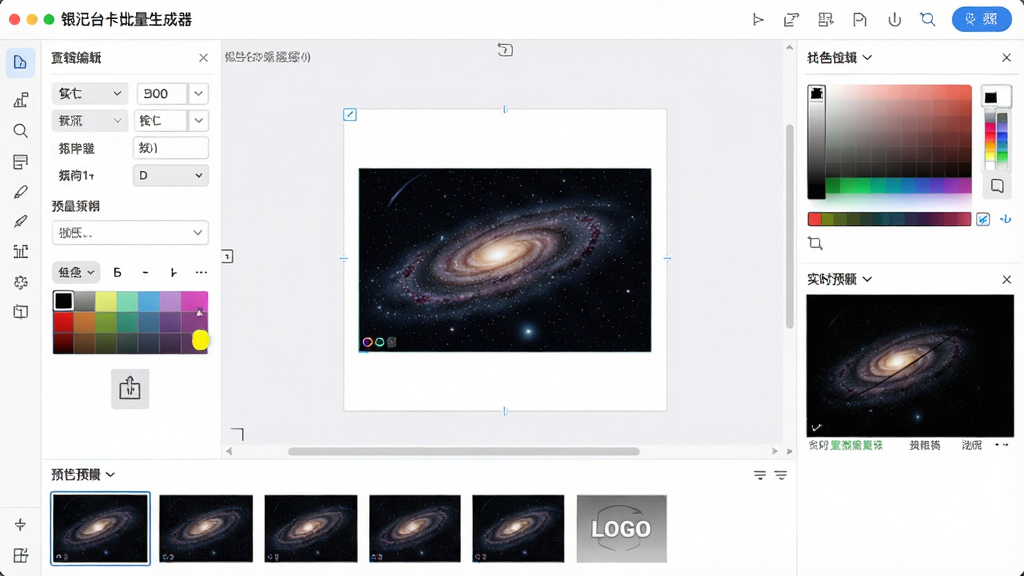Select the text list tool in left sidebar

coord(20,161)
